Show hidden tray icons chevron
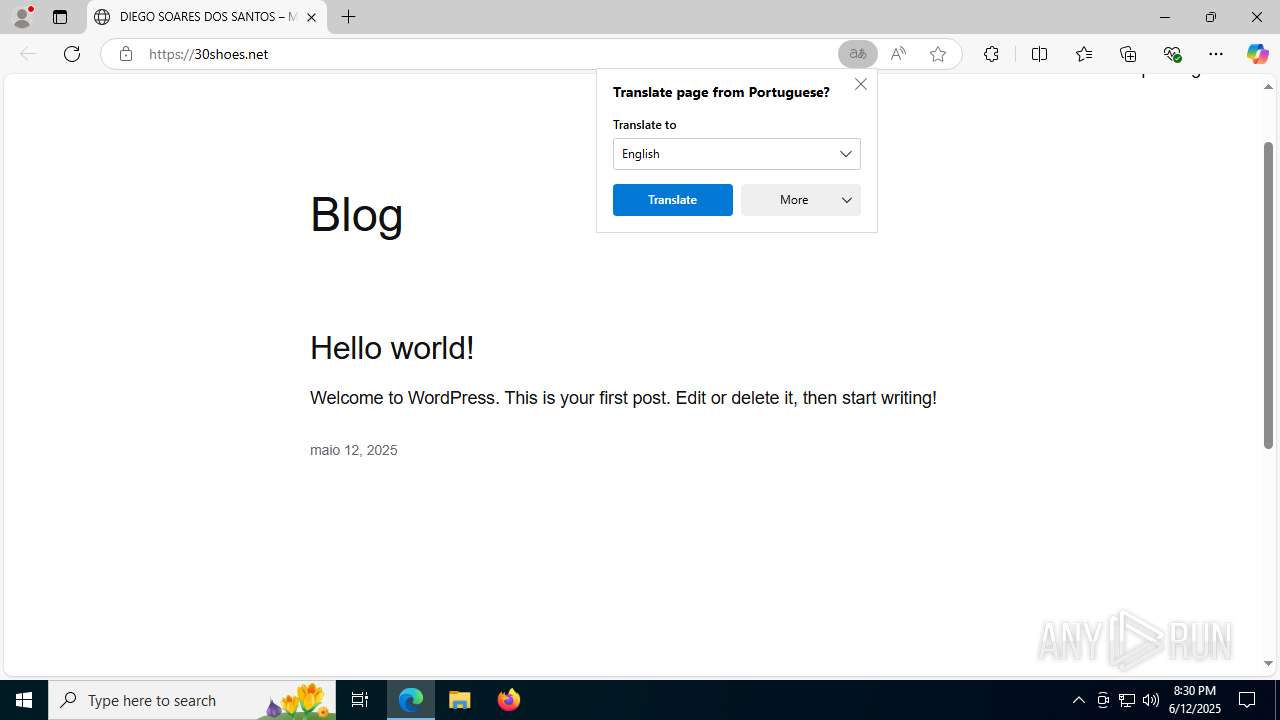The height and width of the screenshot is (720, 1280). pyautogui.click(x=1078, y=700)
